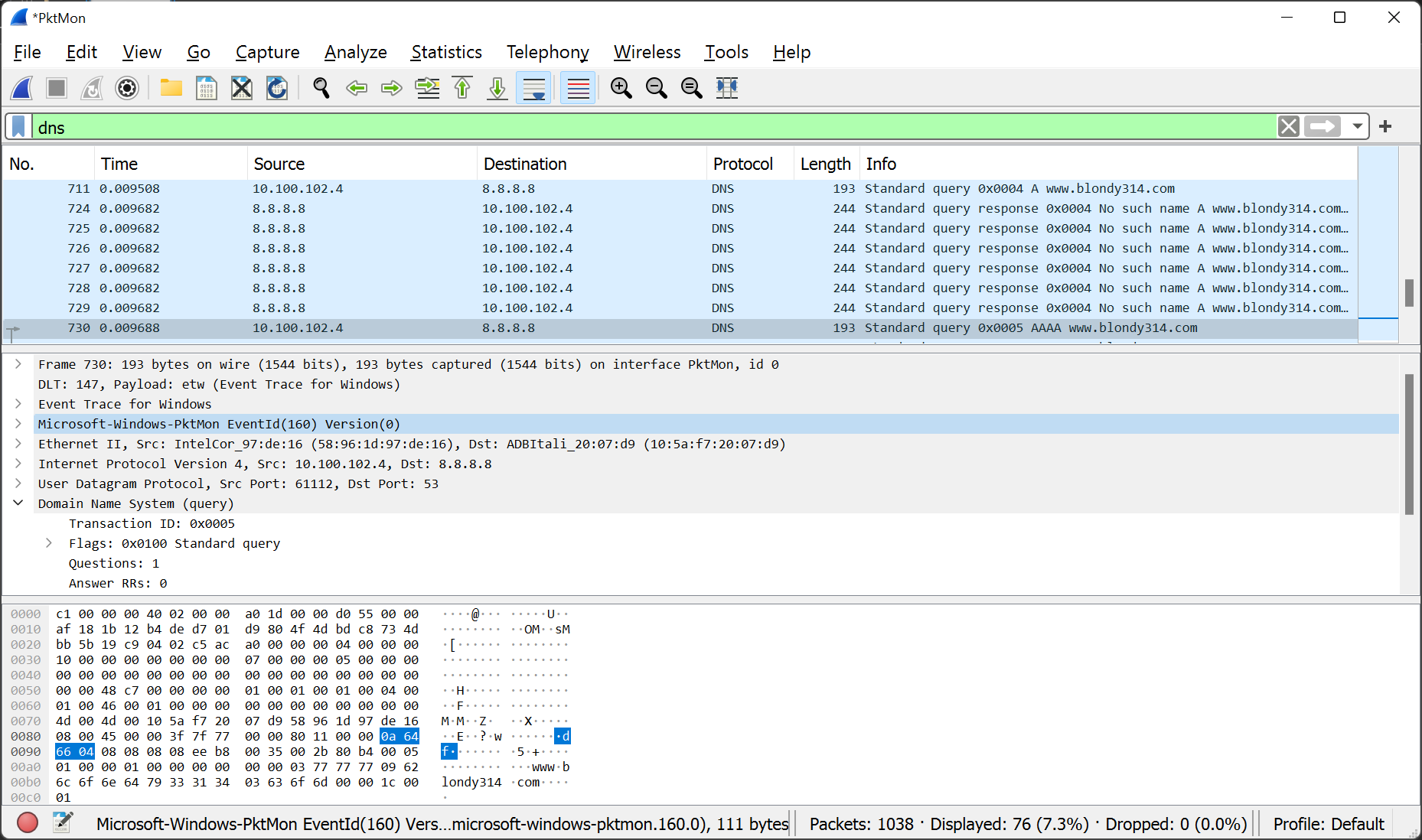Open the Edit menu
Screen dimensions: 1422x840
pos(82,52)
